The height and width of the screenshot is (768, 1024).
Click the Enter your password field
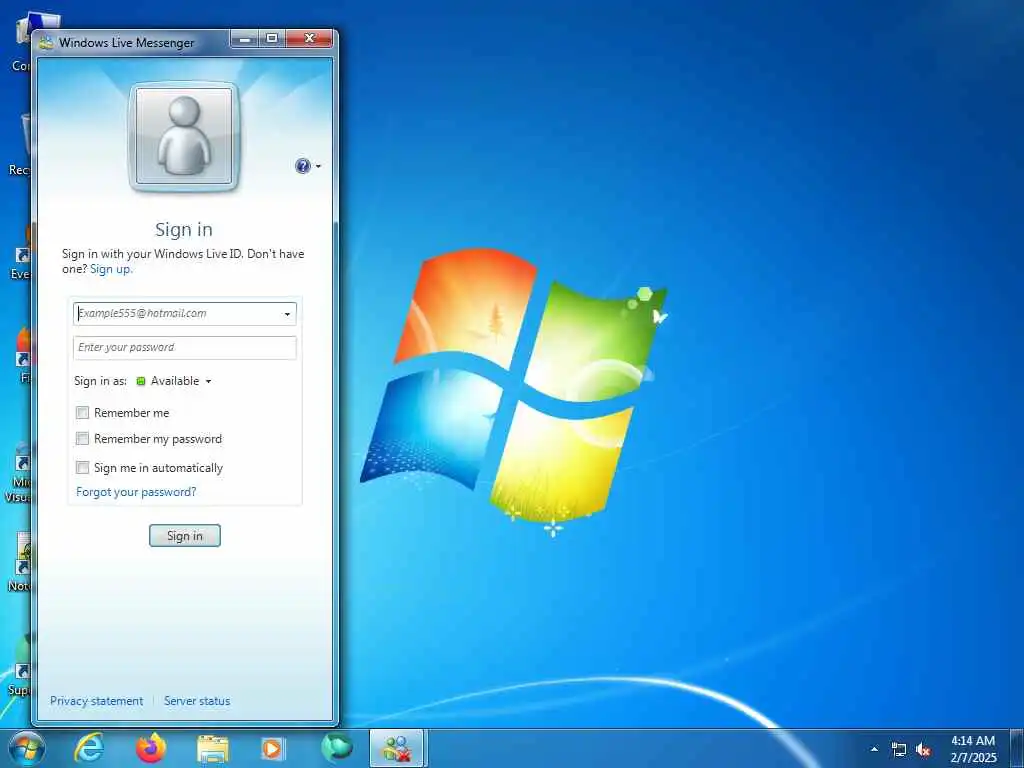[185, 347]
